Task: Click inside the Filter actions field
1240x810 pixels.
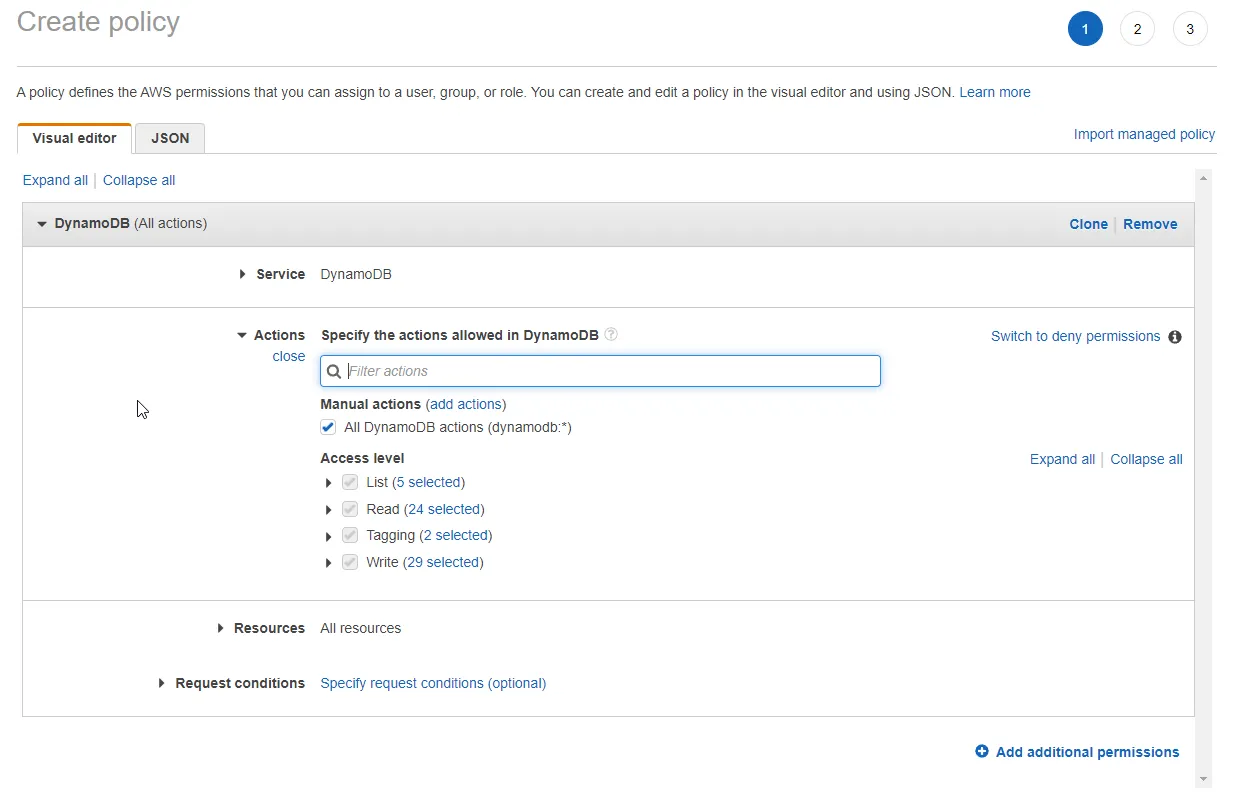Action: (600, 371)
